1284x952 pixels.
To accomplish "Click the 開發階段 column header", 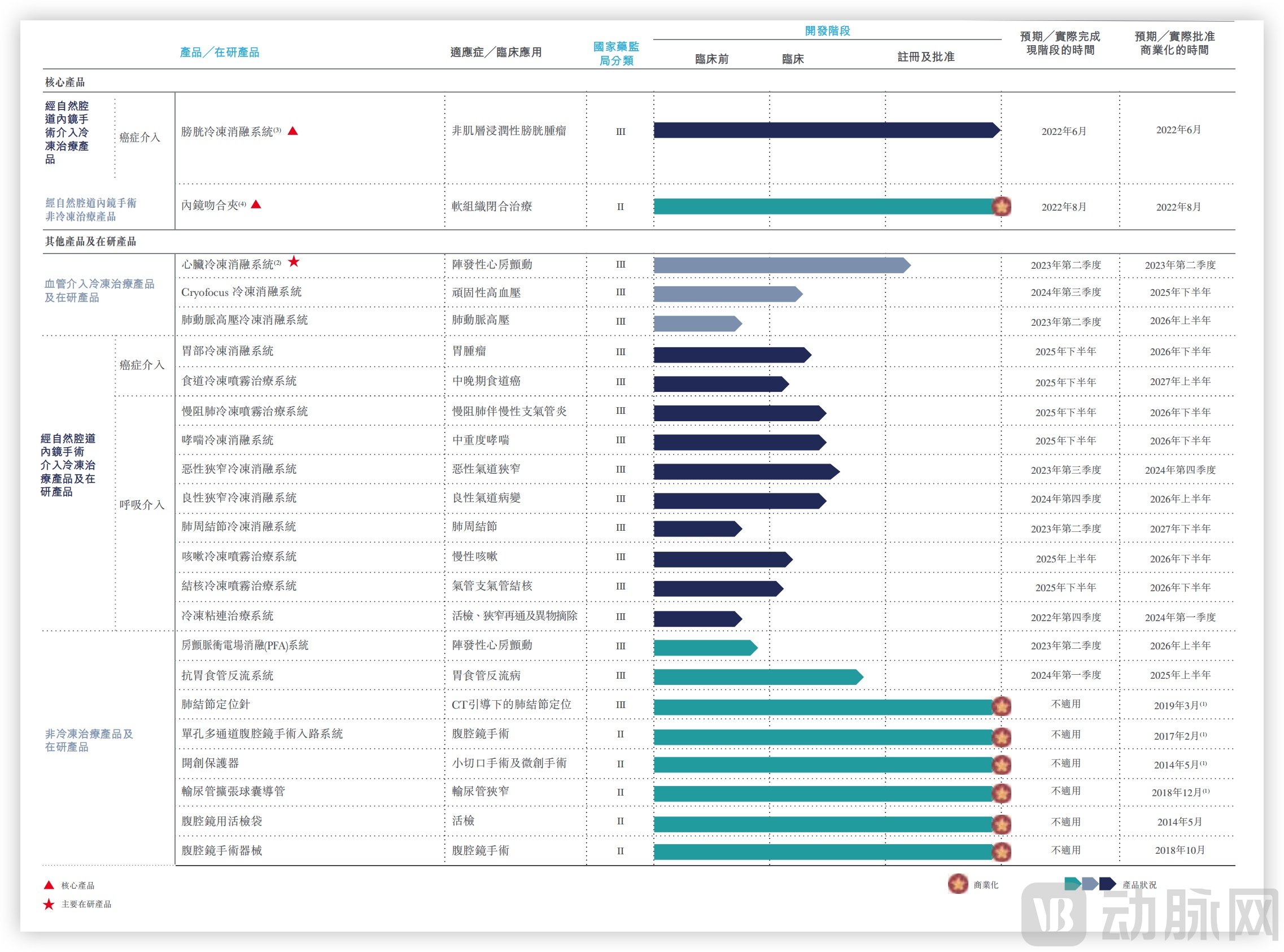I will pyautogui.click(x=827, y=30).
